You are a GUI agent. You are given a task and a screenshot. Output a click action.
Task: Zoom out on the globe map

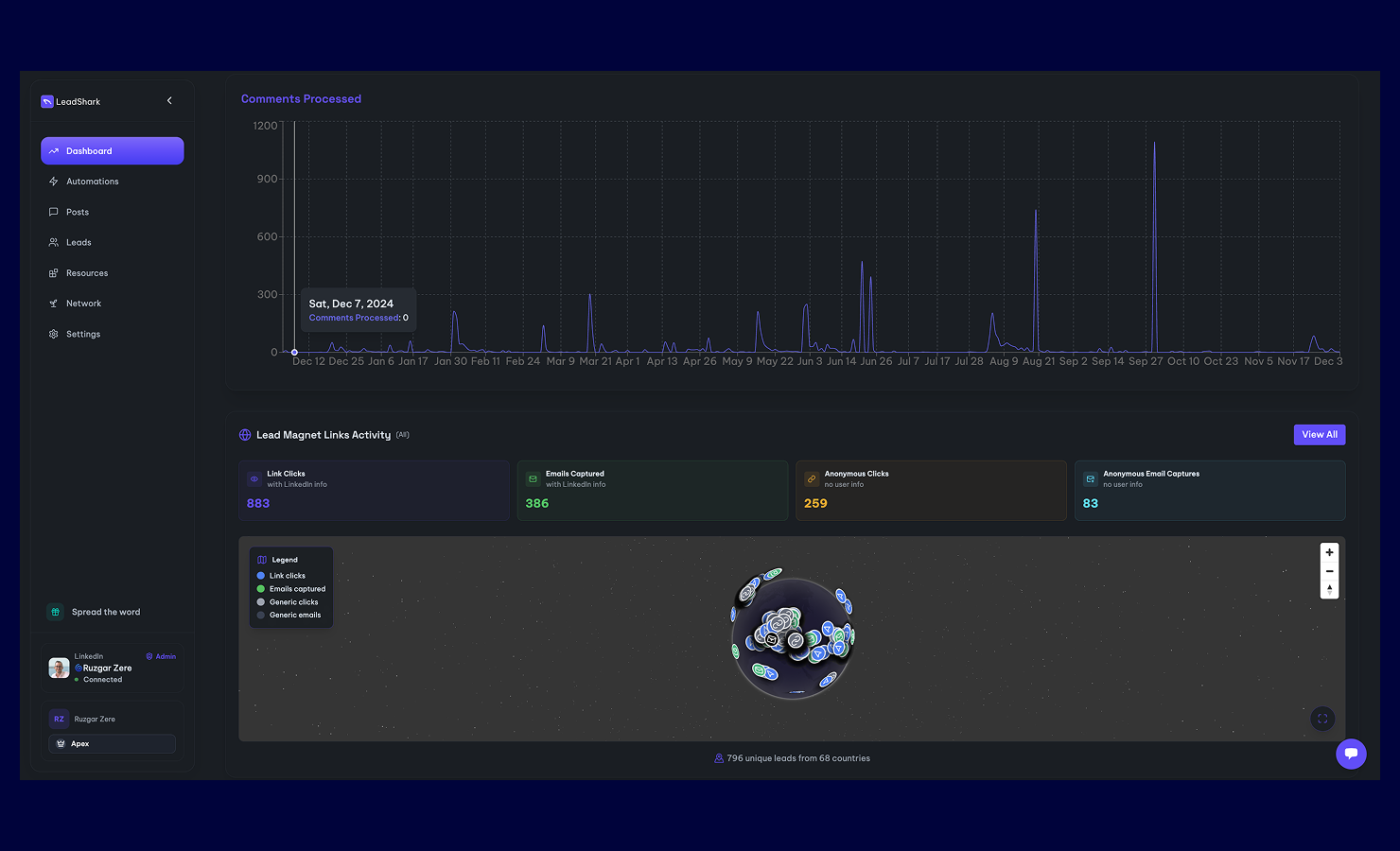[1329, 571]
